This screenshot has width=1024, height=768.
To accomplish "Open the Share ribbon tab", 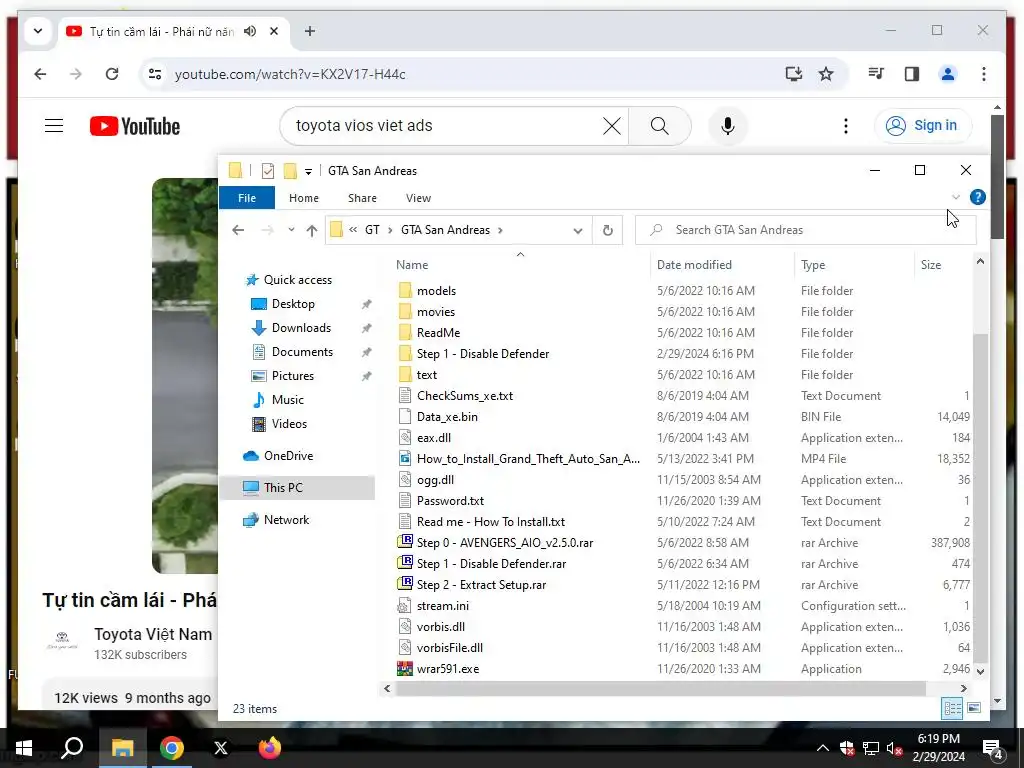I will pyautogui.click(x=362, y=198).
